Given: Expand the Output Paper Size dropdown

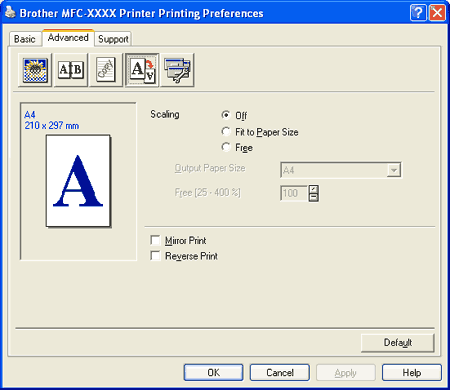Looking at the screenshot, I should click(394, 170).
